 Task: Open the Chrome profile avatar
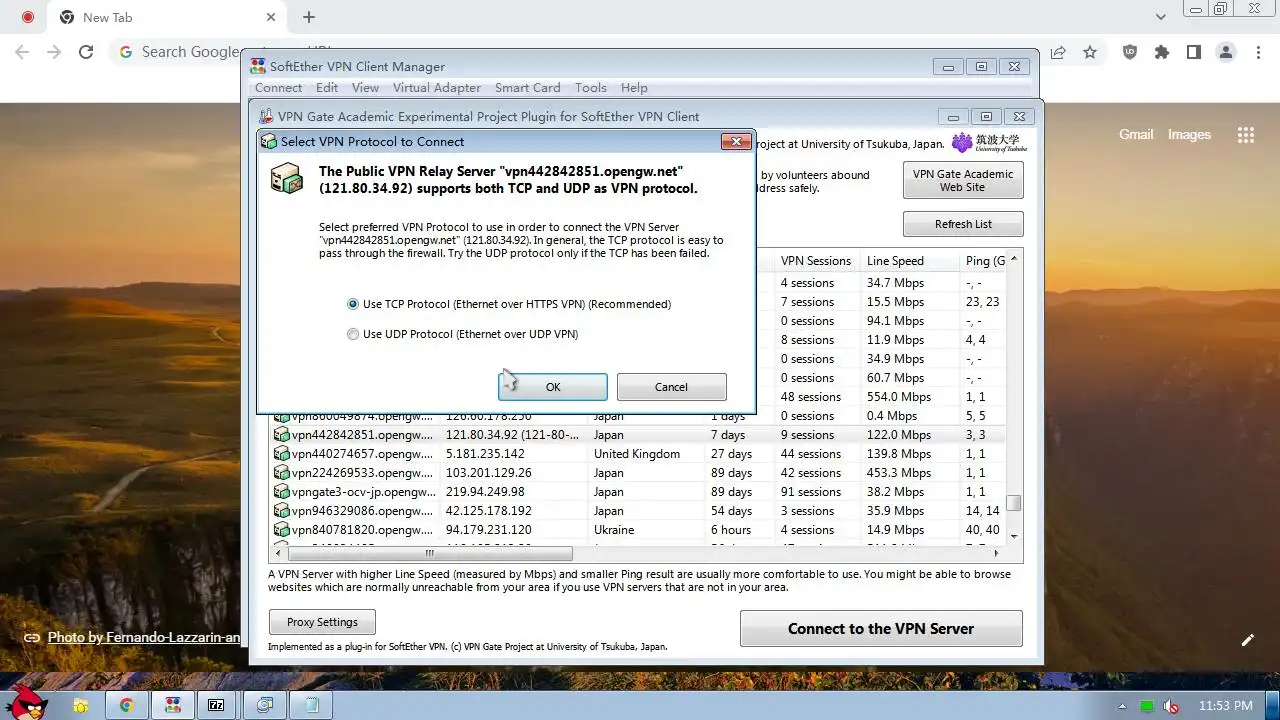1226,52
